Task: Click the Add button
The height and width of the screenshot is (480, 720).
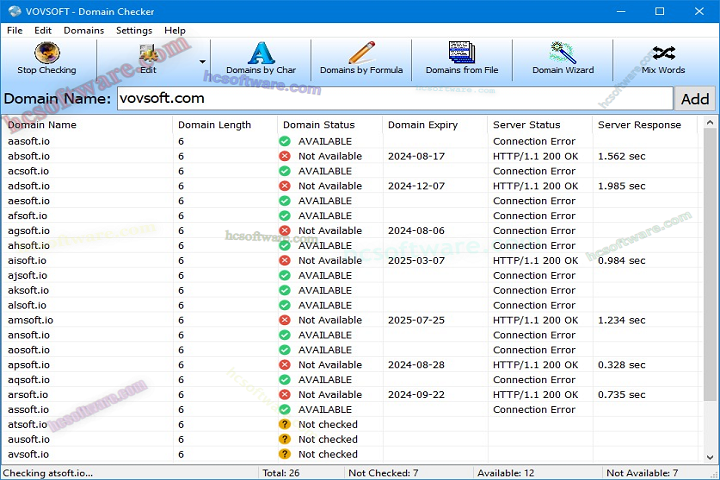Action: point(695,99)
